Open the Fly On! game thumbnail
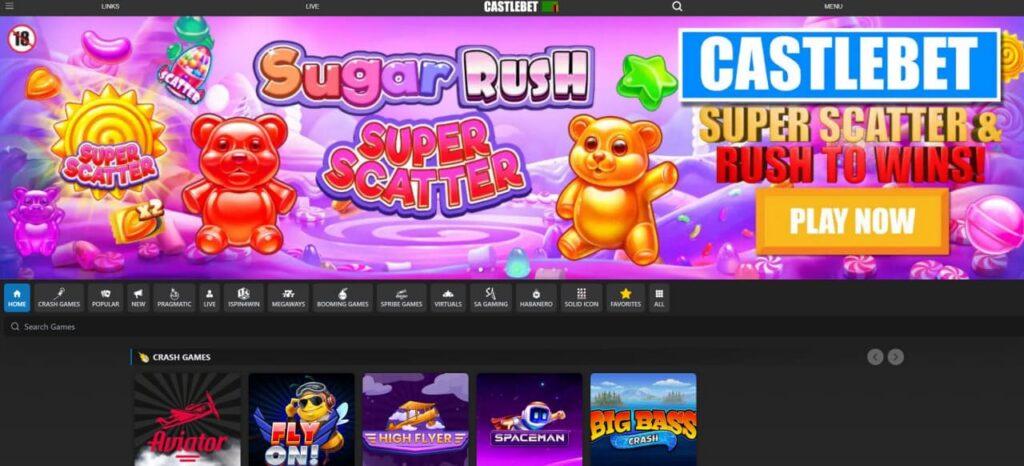Screen dimensions: 1024x466 pos(301,419)
